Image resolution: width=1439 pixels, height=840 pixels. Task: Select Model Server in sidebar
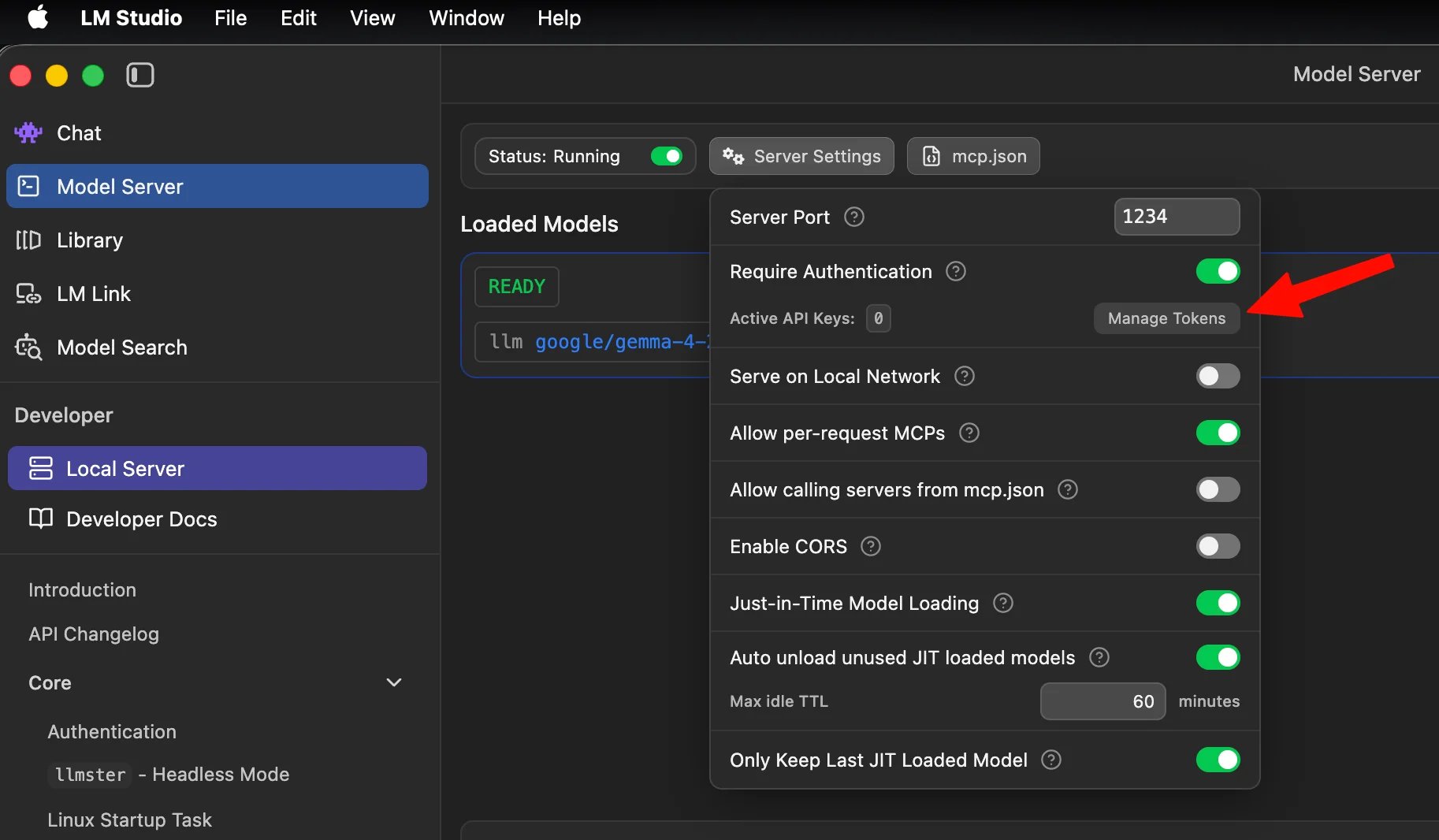217,186
